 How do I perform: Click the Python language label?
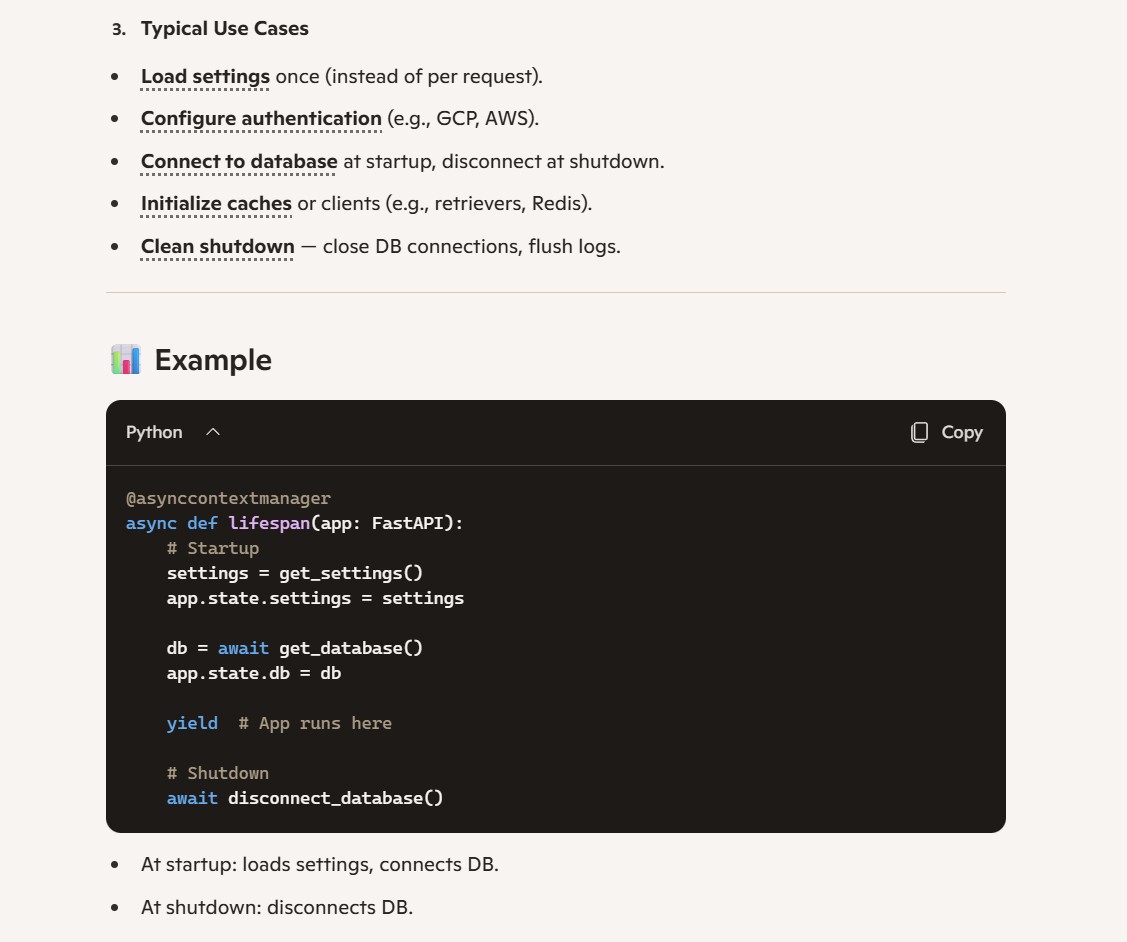154,433
